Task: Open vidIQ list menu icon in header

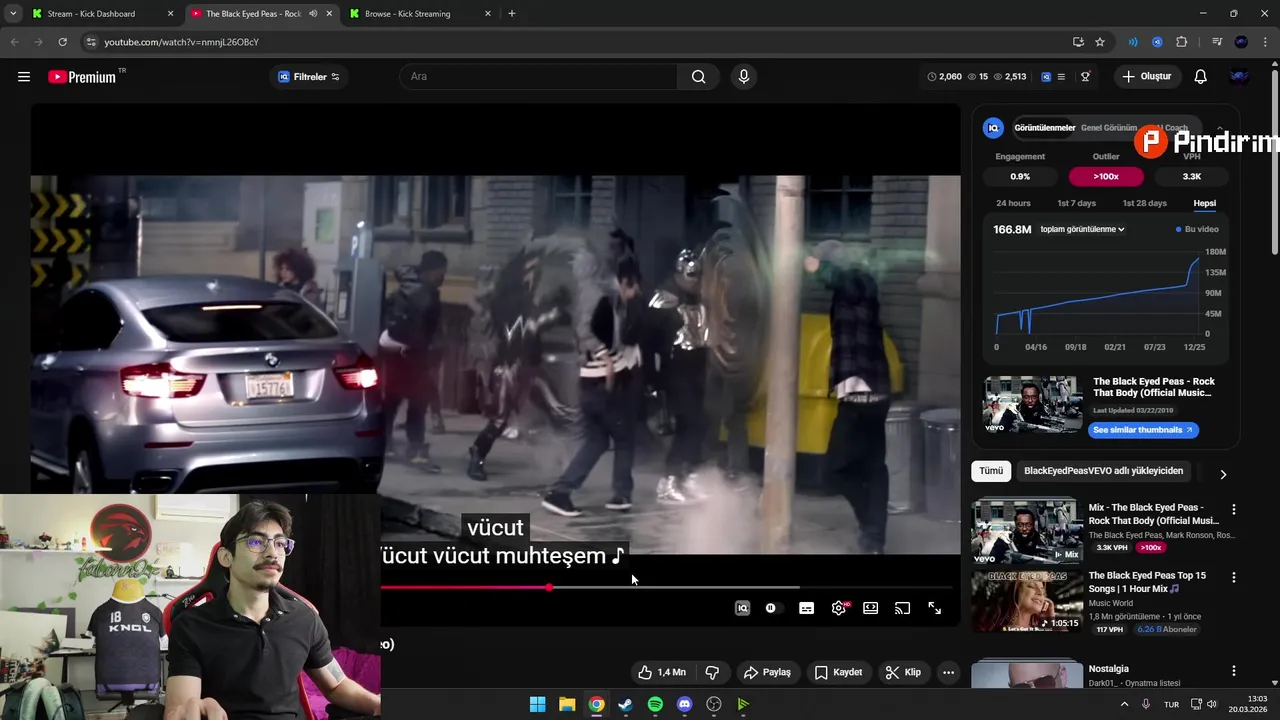Action: [x=1061, y=77]
